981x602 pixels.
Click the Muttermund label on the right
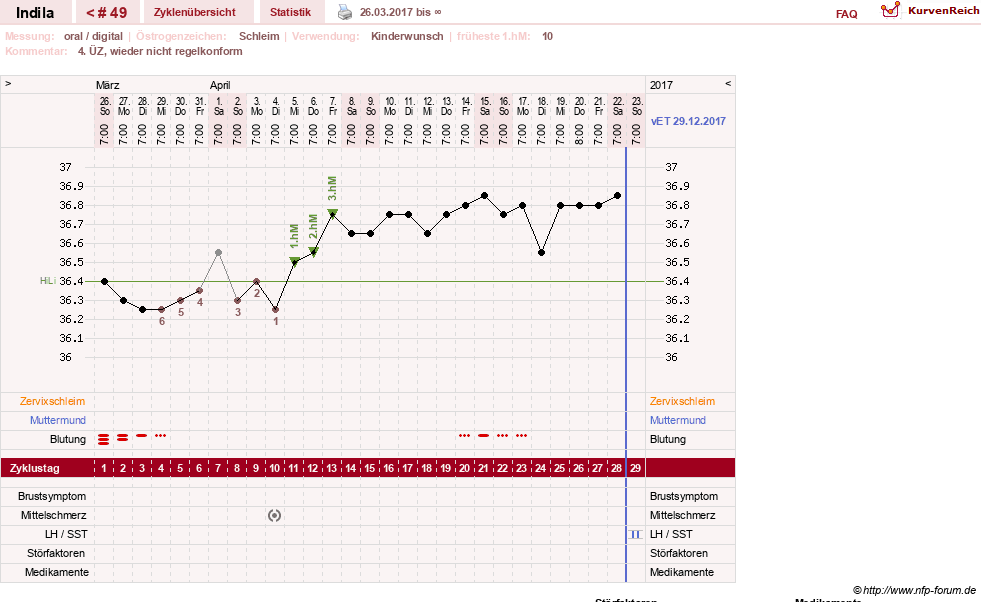click(678, 421)
